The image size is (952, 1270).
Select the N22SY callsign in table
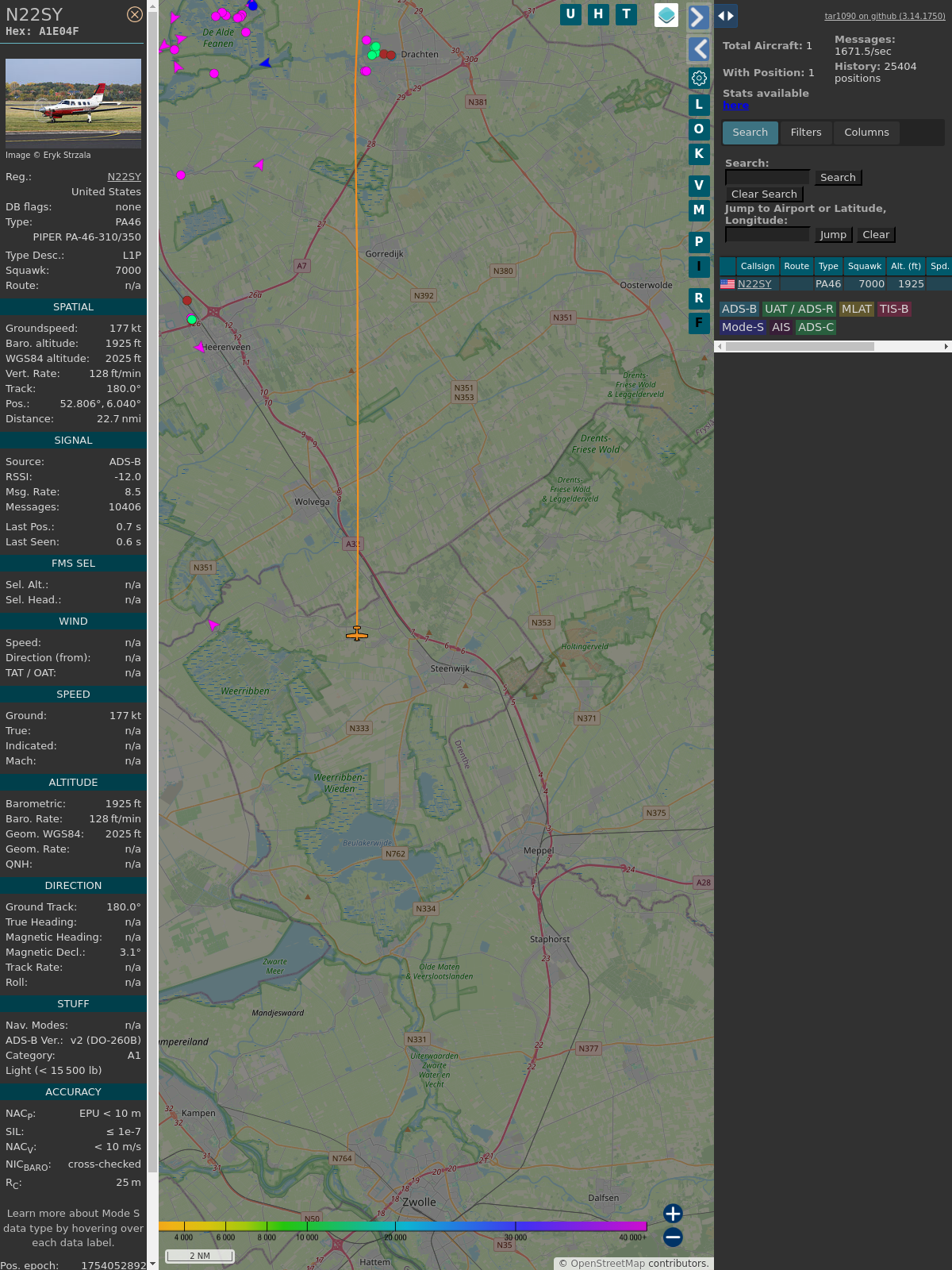[754, 284]
